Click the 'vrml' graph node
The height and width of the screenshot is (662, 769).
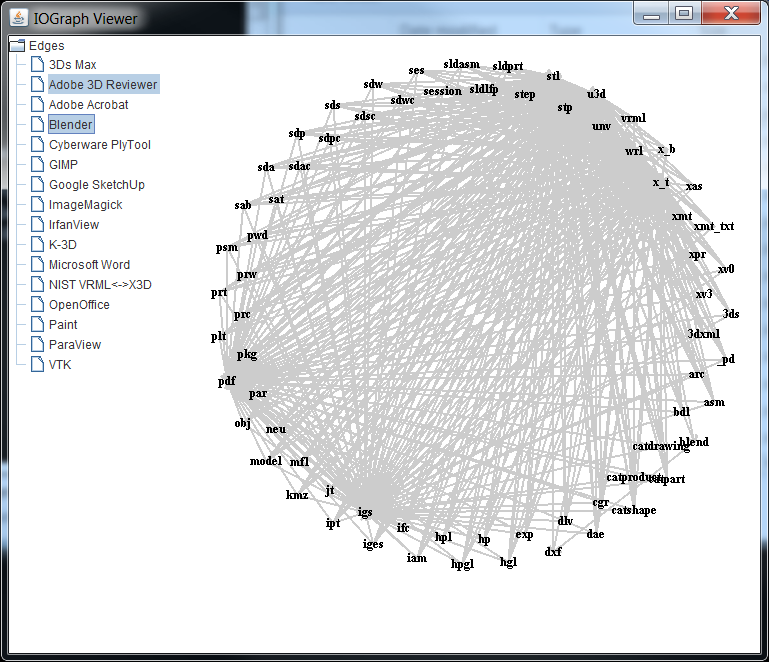633,118
